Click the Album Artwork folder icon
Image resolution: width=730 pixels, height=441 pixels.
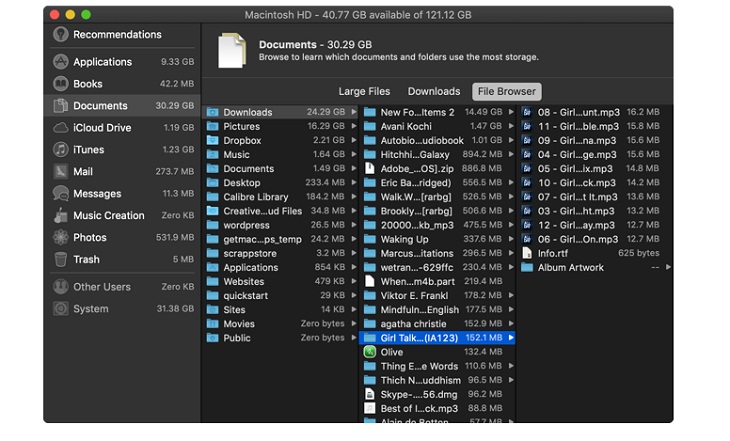[527, 267]
